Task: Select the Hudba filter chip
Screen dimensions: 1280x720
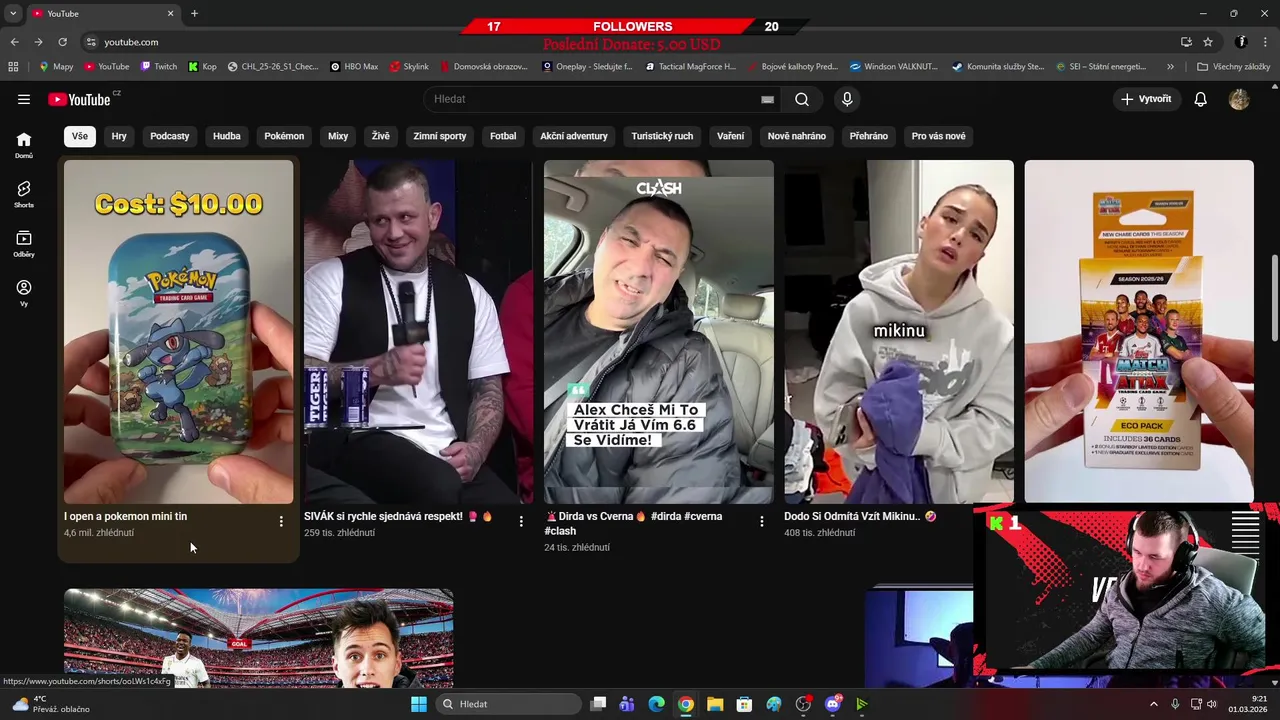Action: pyautogui.click(x=227, y=136)
